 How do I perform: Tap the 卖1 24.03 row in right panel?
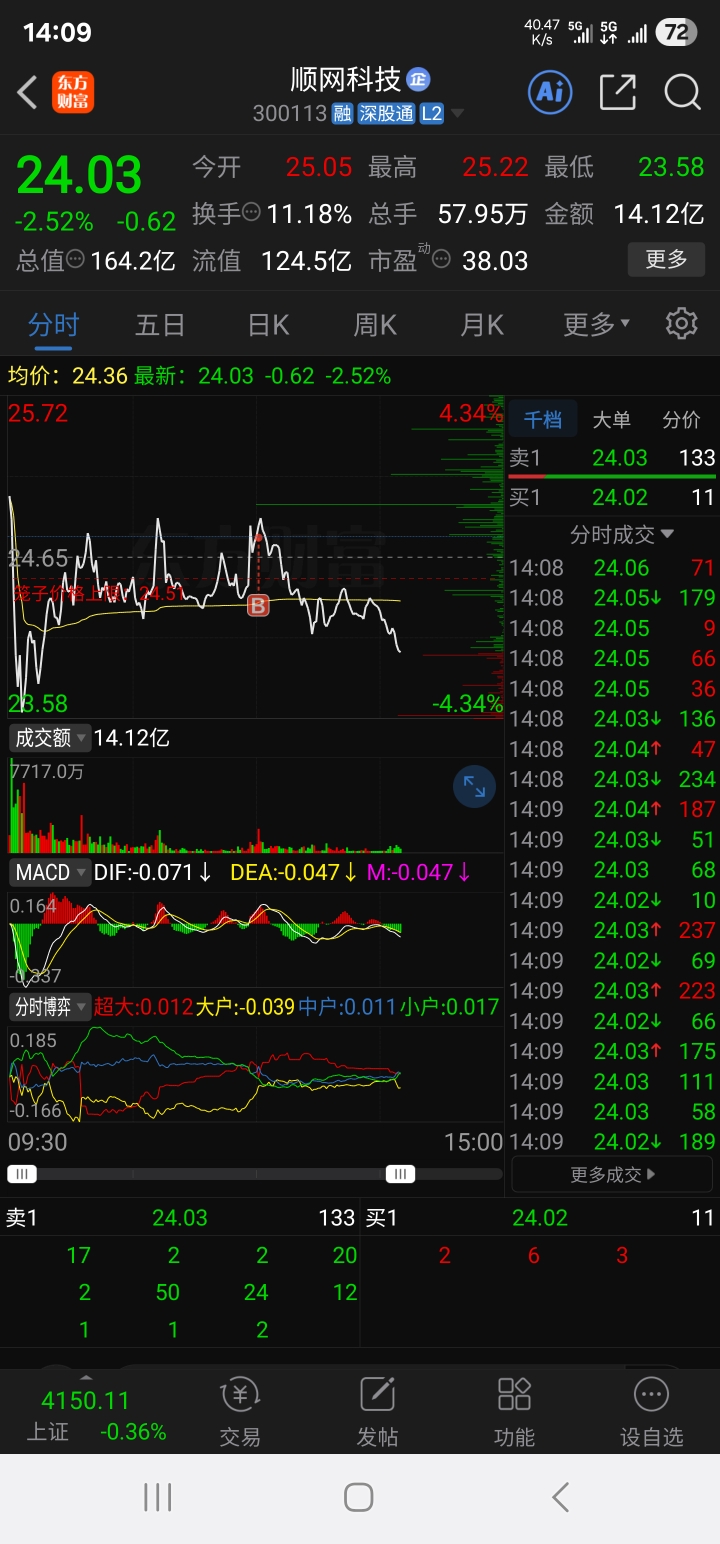(x=612, y=458)
